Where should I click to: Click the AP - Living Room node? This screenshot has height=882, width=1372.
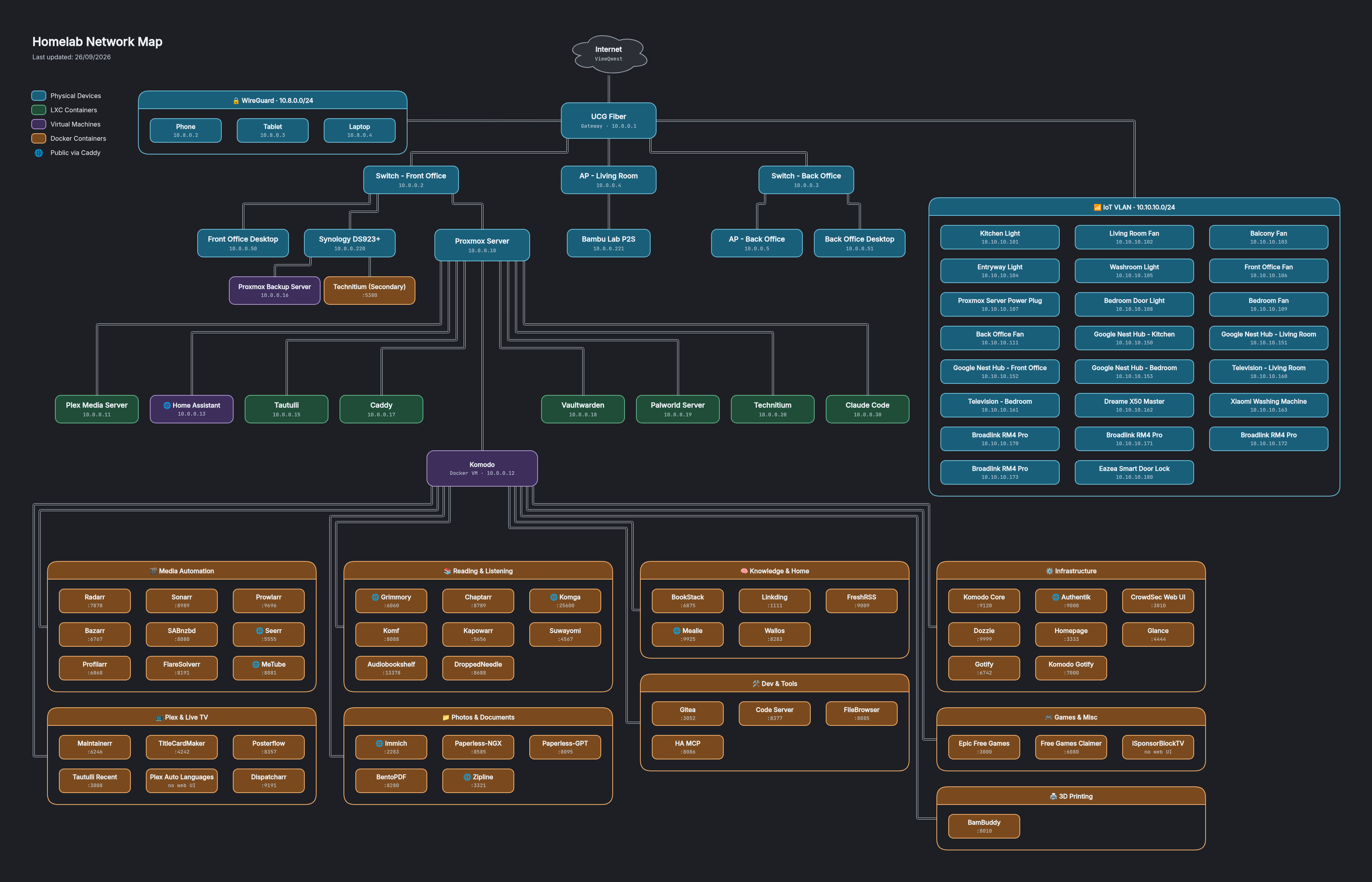(x=609, y=180)
